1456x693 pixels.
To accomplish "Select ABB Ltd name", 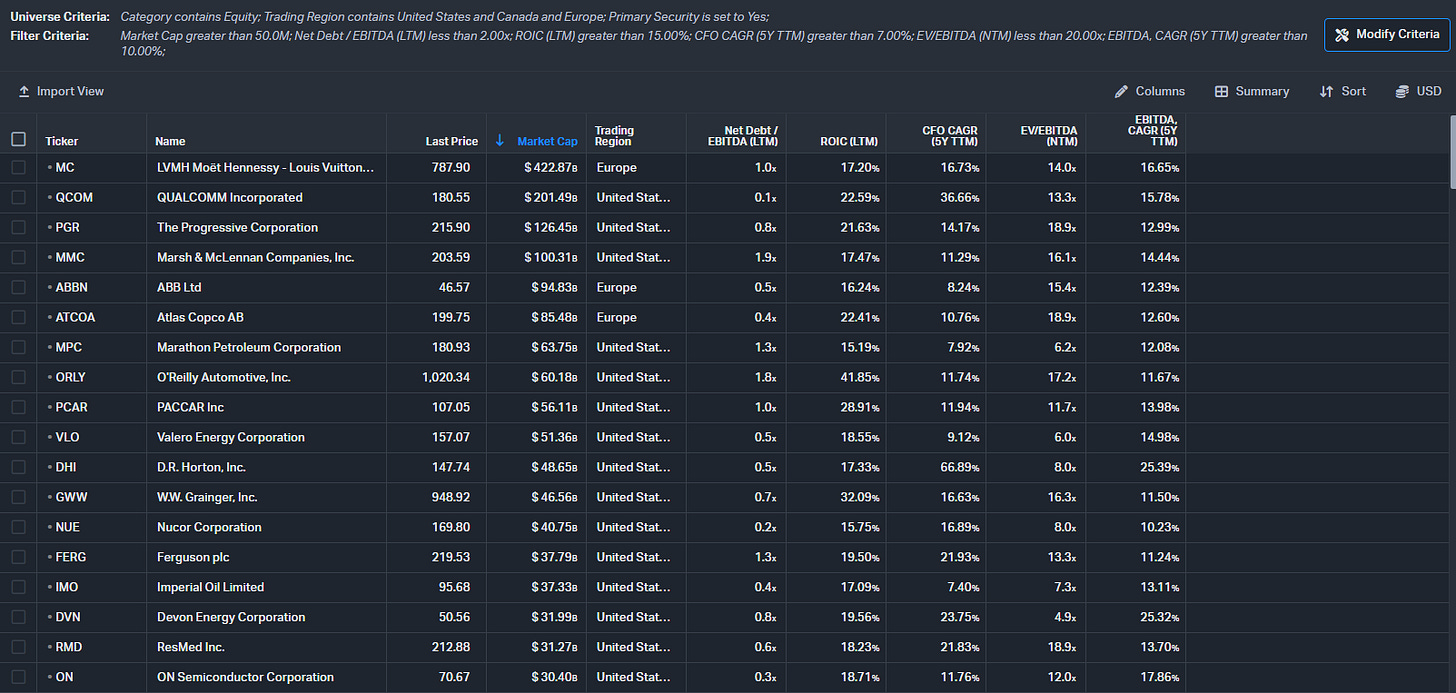I will pos(179,288).
